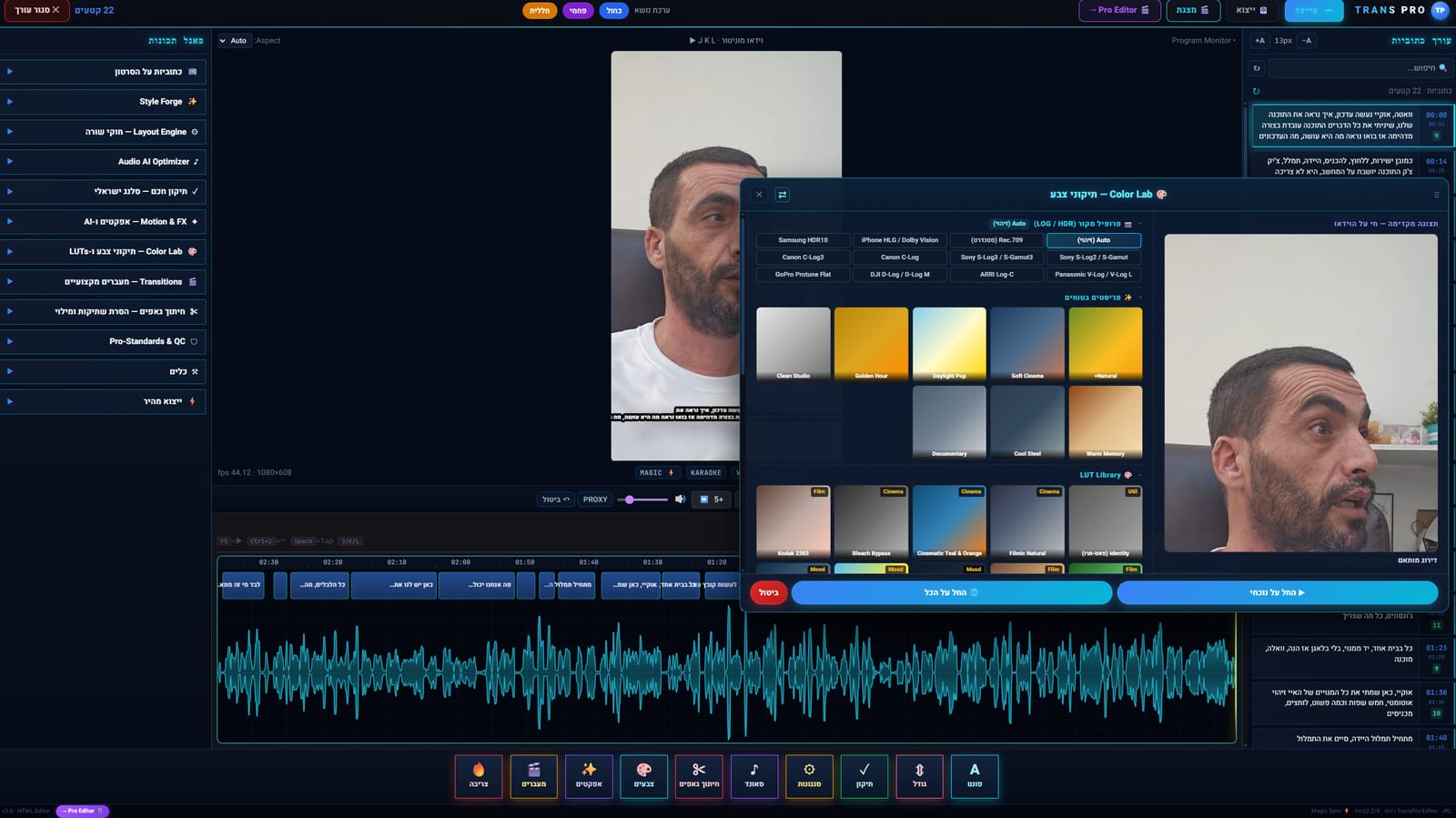Click the purple theme pill in top bar
The image size is (1456, 818).
coord(578,11)
